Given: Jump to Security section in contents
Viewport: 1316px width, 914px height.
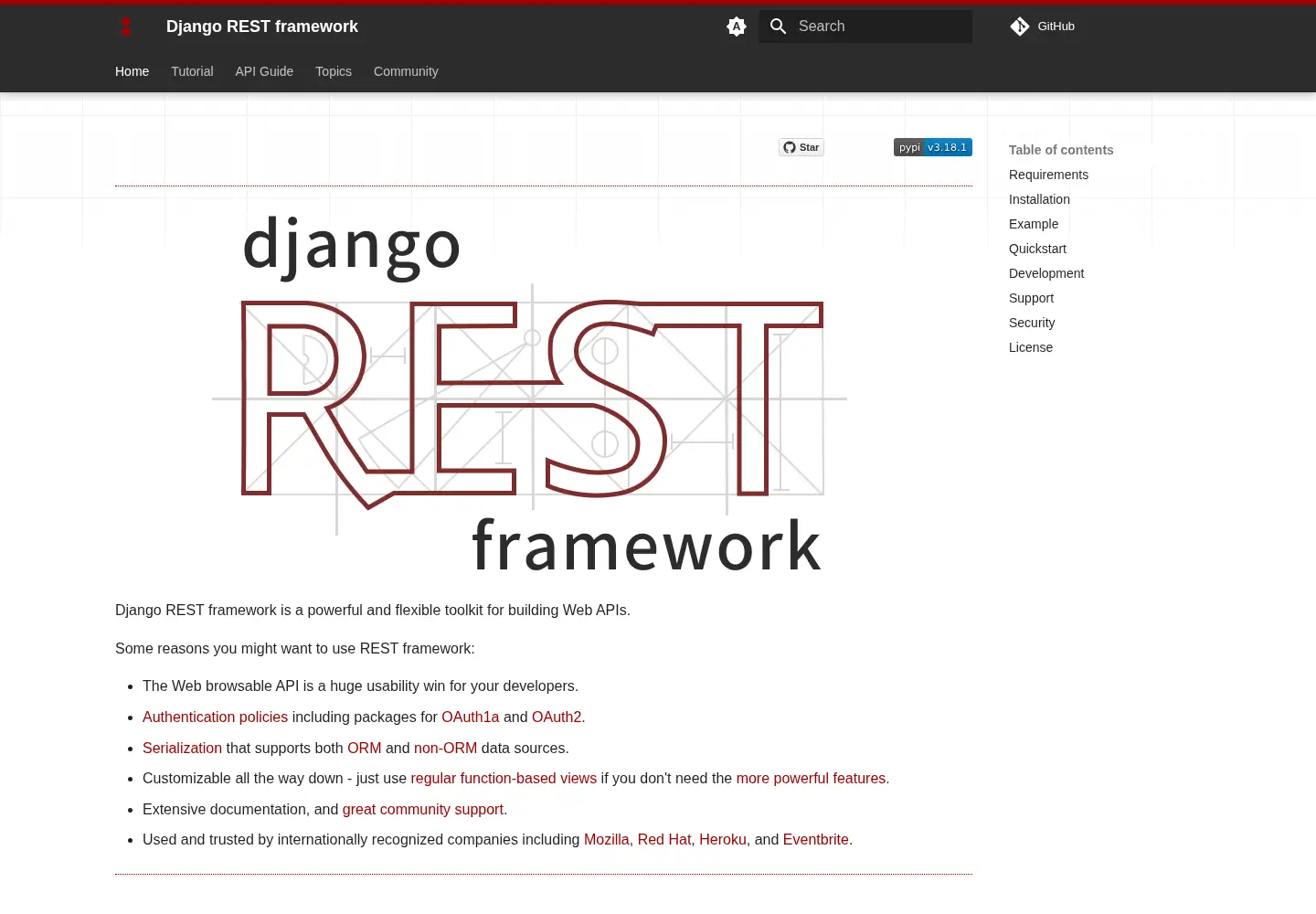Looking at the screenshot, I should click(x=1032, y=323).
